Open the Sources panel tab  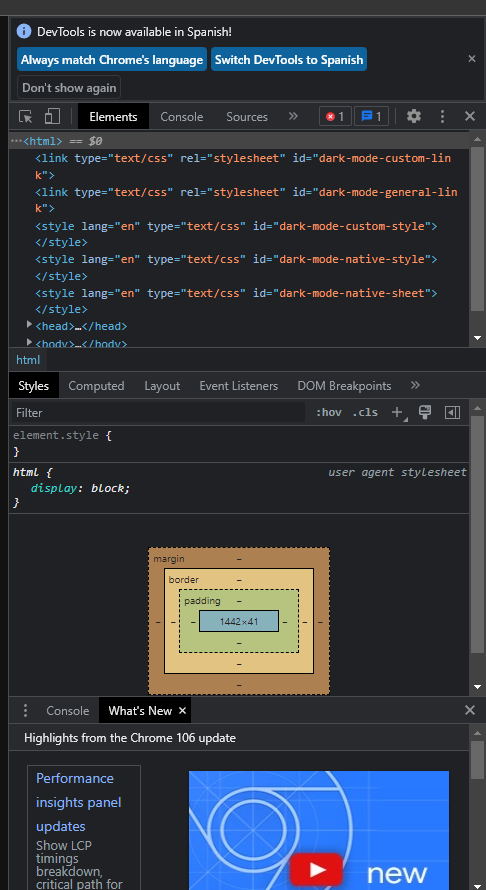pos(247,116)
